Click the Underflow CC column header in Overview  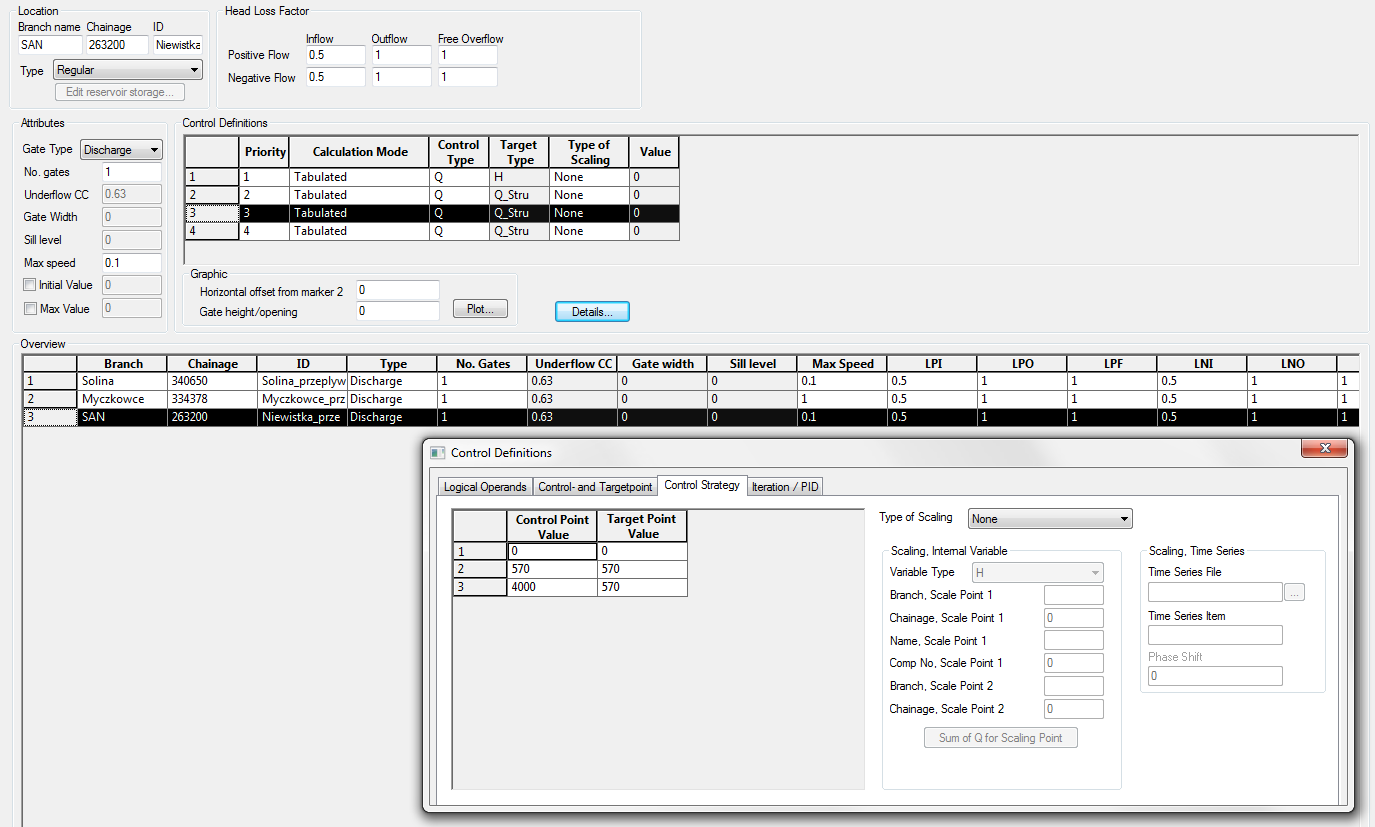(572, 364)
